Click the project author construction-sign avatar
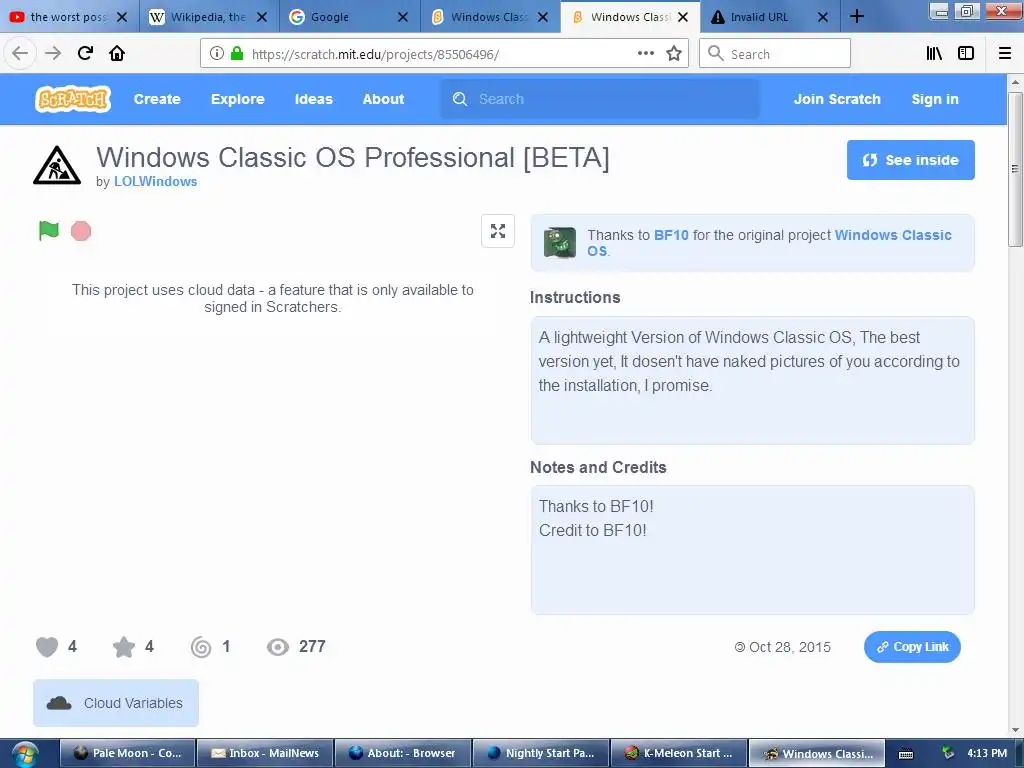 click(57, 165)
